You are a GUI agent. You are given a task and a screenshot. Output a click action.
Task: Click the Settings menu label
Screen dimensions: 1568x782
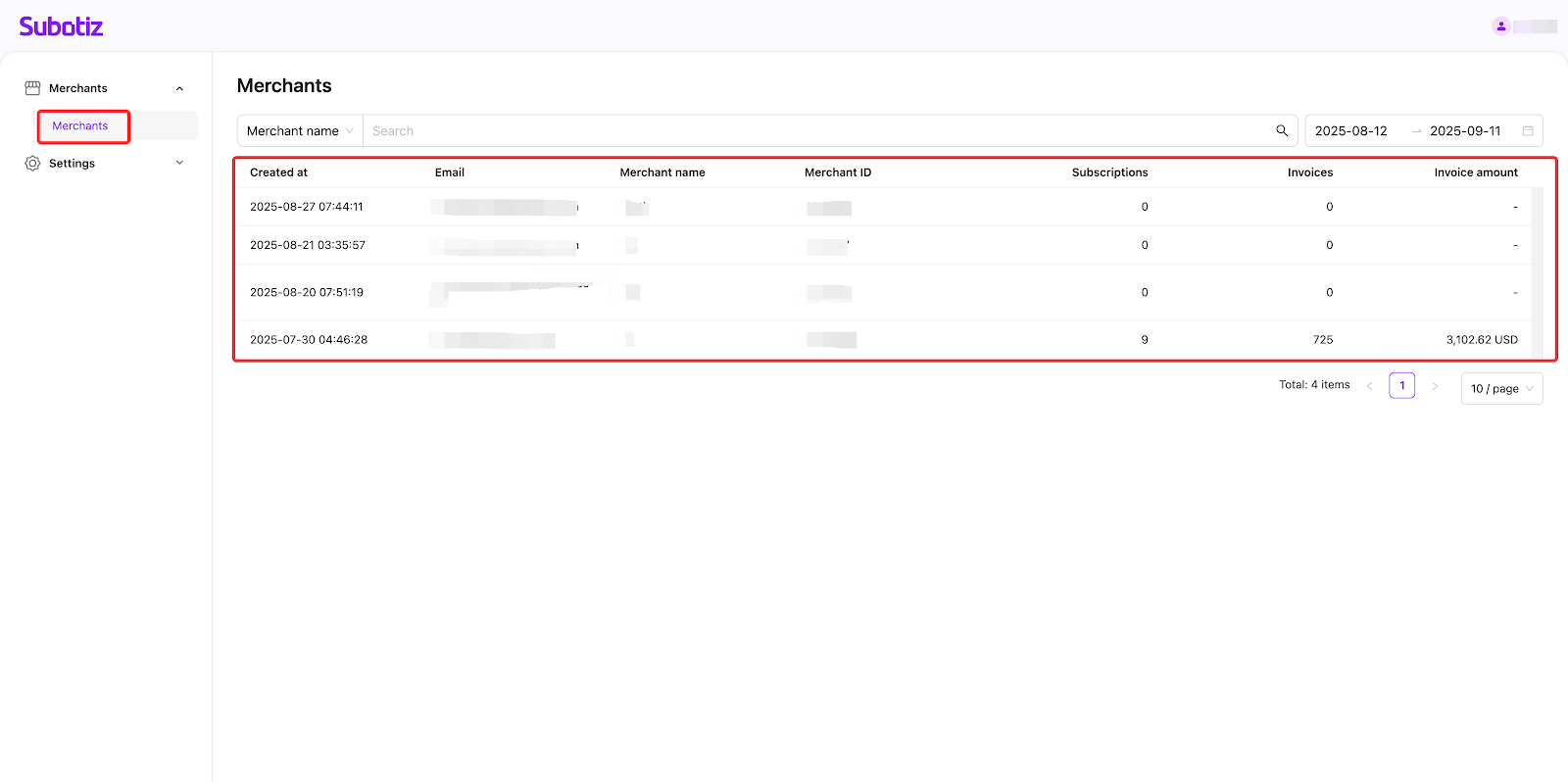(73, 164)
